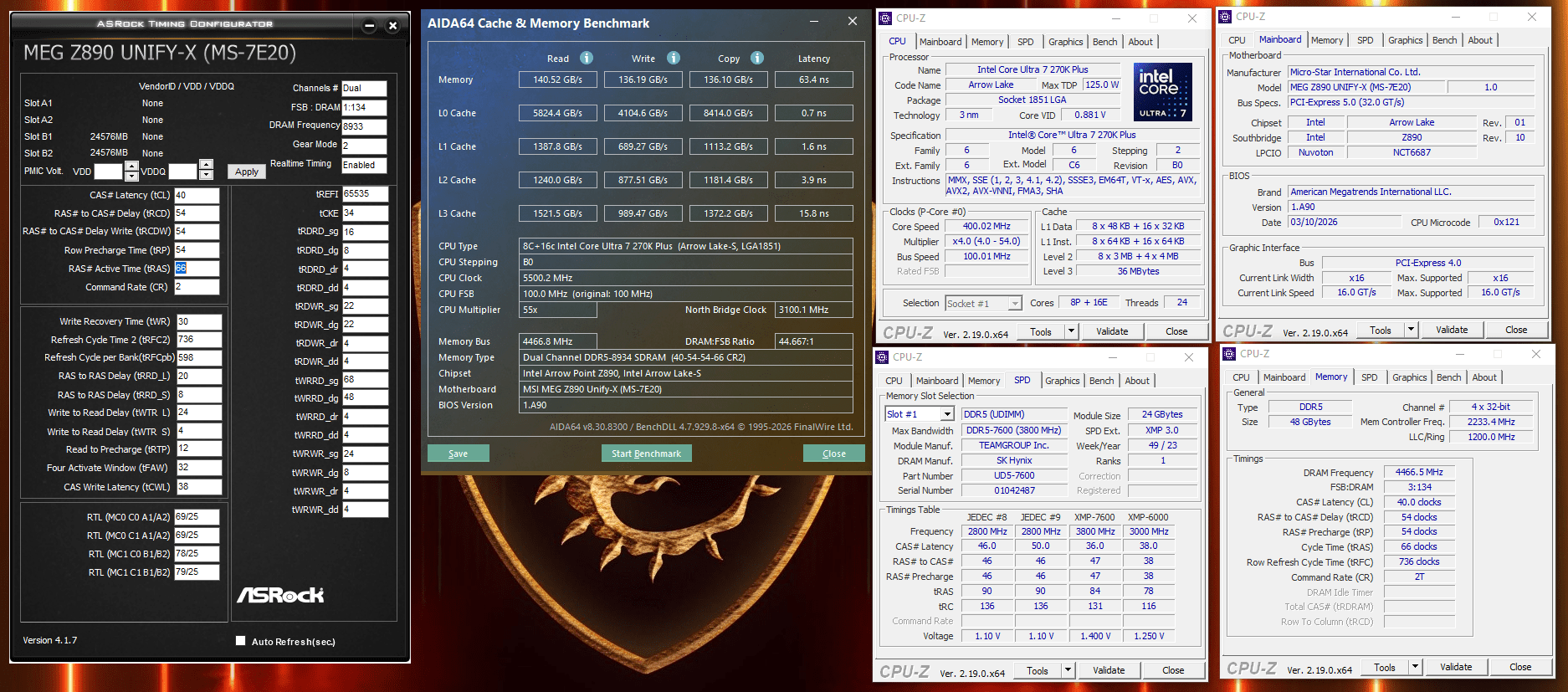The image size is (1568, 692).
Task: Click the Refresh Cycle Time 2 (tRFC2) field
Action: (x=198, y=339)
